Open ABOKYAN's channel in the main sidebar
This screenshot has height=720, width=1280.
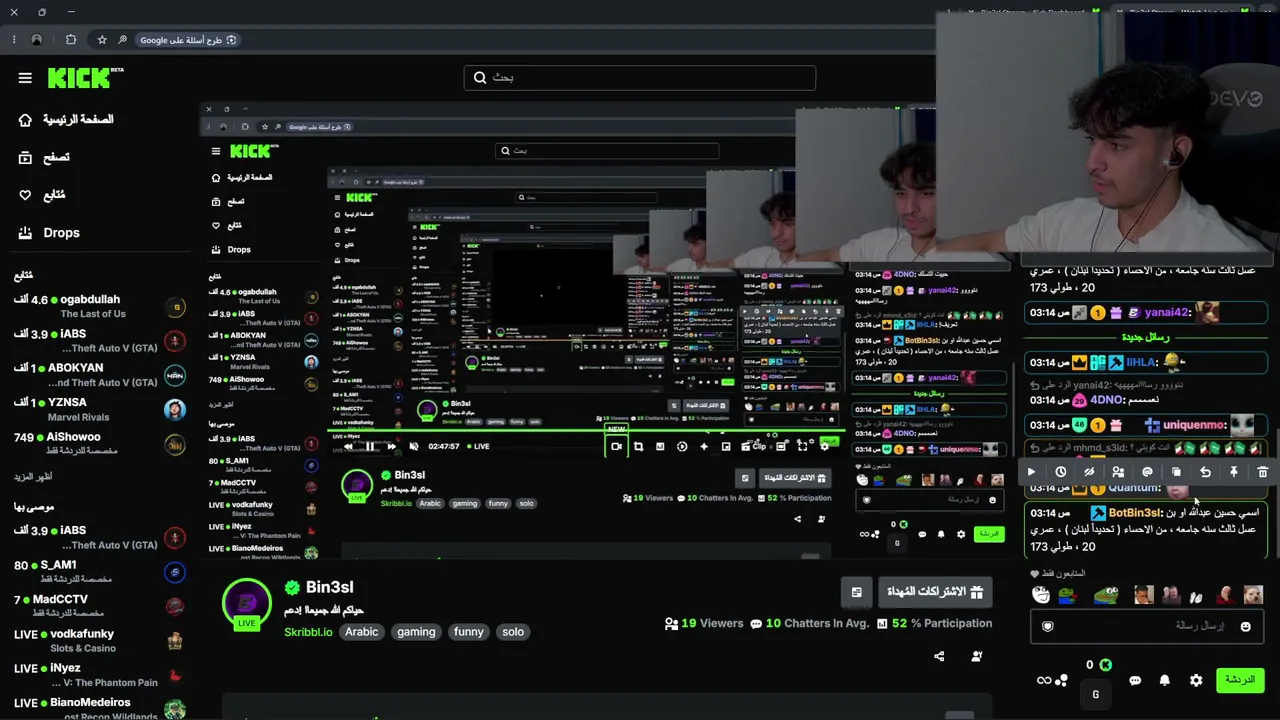point(99,375)
